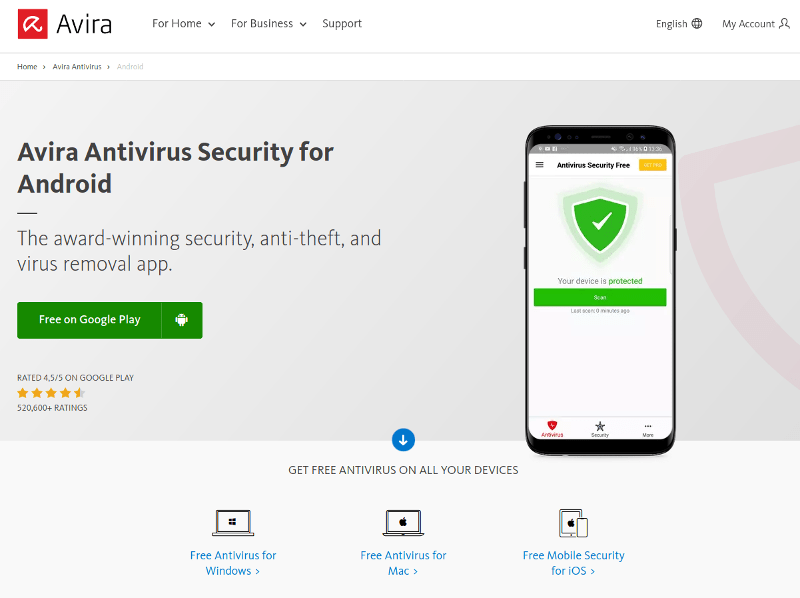
Task: Go to Home breadcrumb link
Action: [27, 67]
